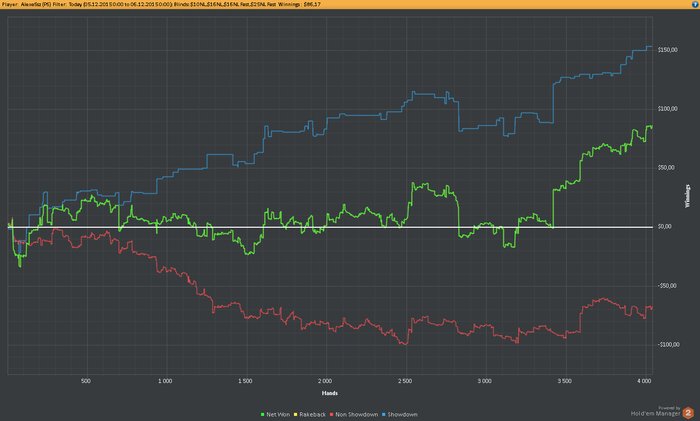Click the green Net Won color marker
This screenshot has height=421, width=700.
(x=262, y=415)
